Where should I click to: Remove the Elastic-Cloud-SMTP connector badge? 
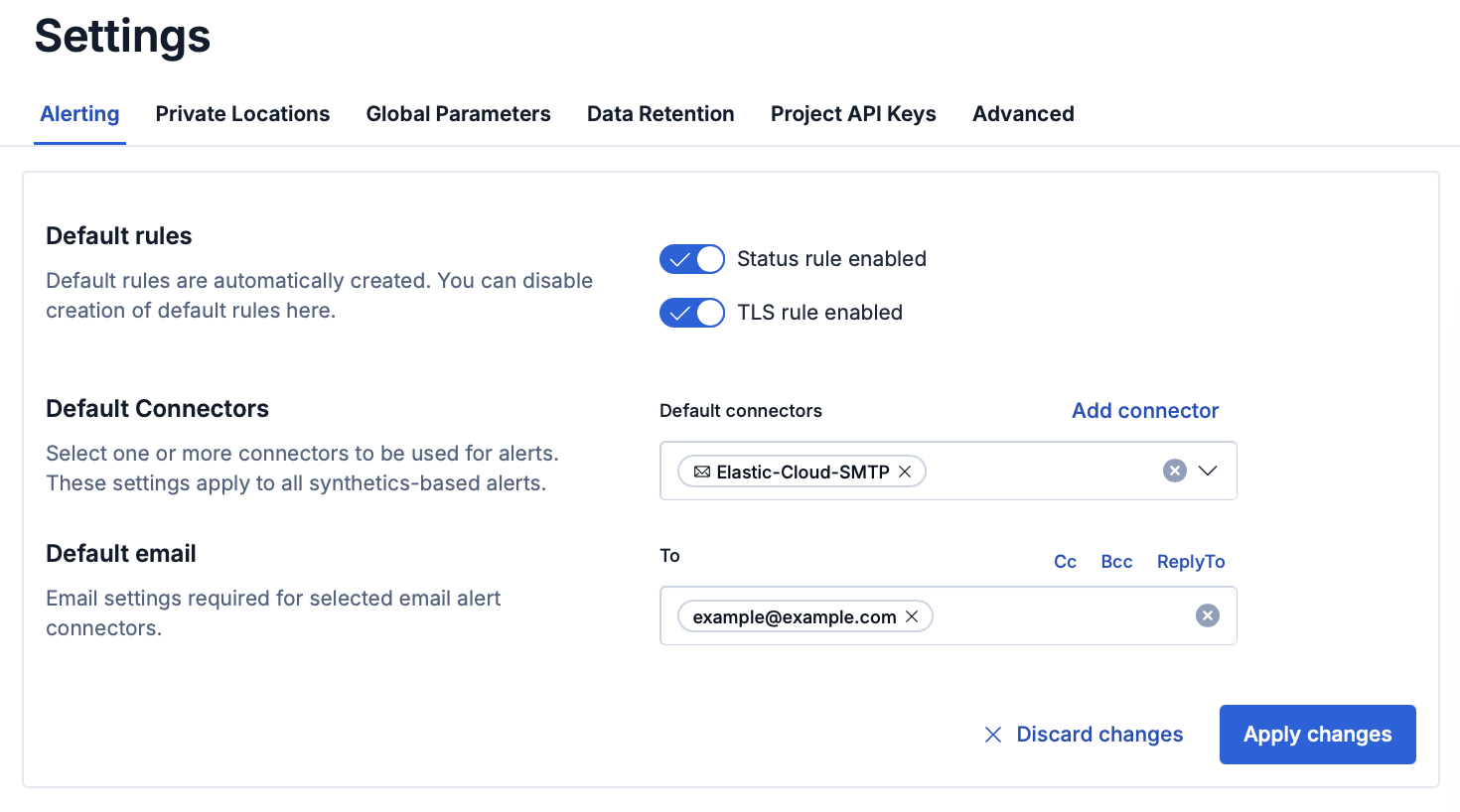(905, 472)
